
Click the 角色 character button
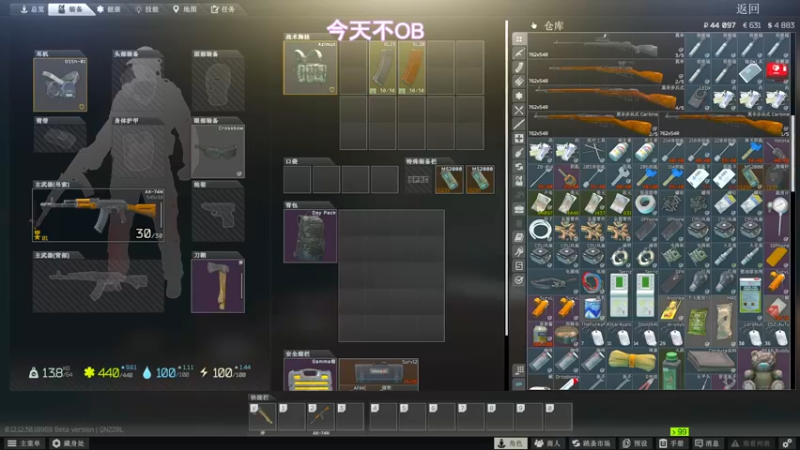511,443
